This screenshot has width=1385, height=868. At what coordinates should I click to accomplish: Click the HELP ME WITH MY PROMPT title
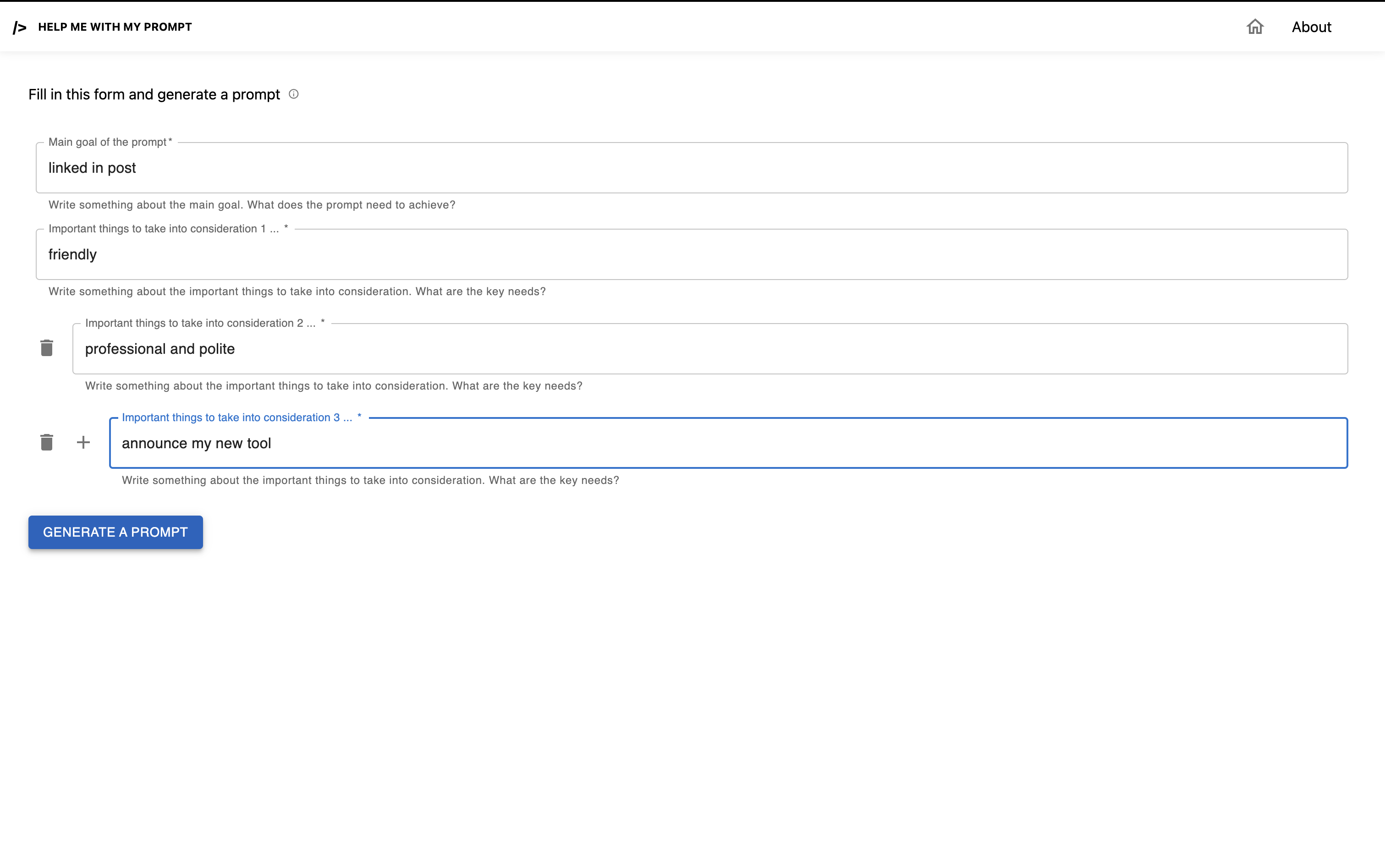click(115, 27)
